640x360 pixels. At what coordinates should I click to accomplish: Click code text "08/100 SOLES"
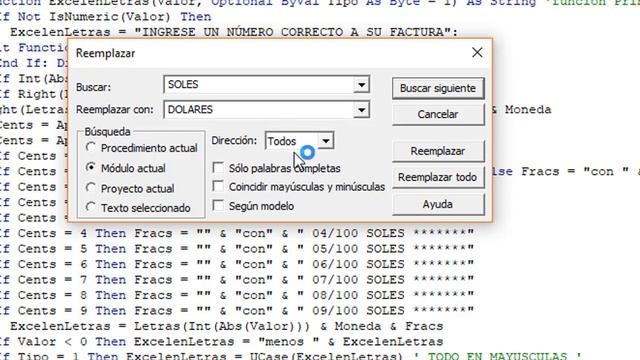coord(358,296)
